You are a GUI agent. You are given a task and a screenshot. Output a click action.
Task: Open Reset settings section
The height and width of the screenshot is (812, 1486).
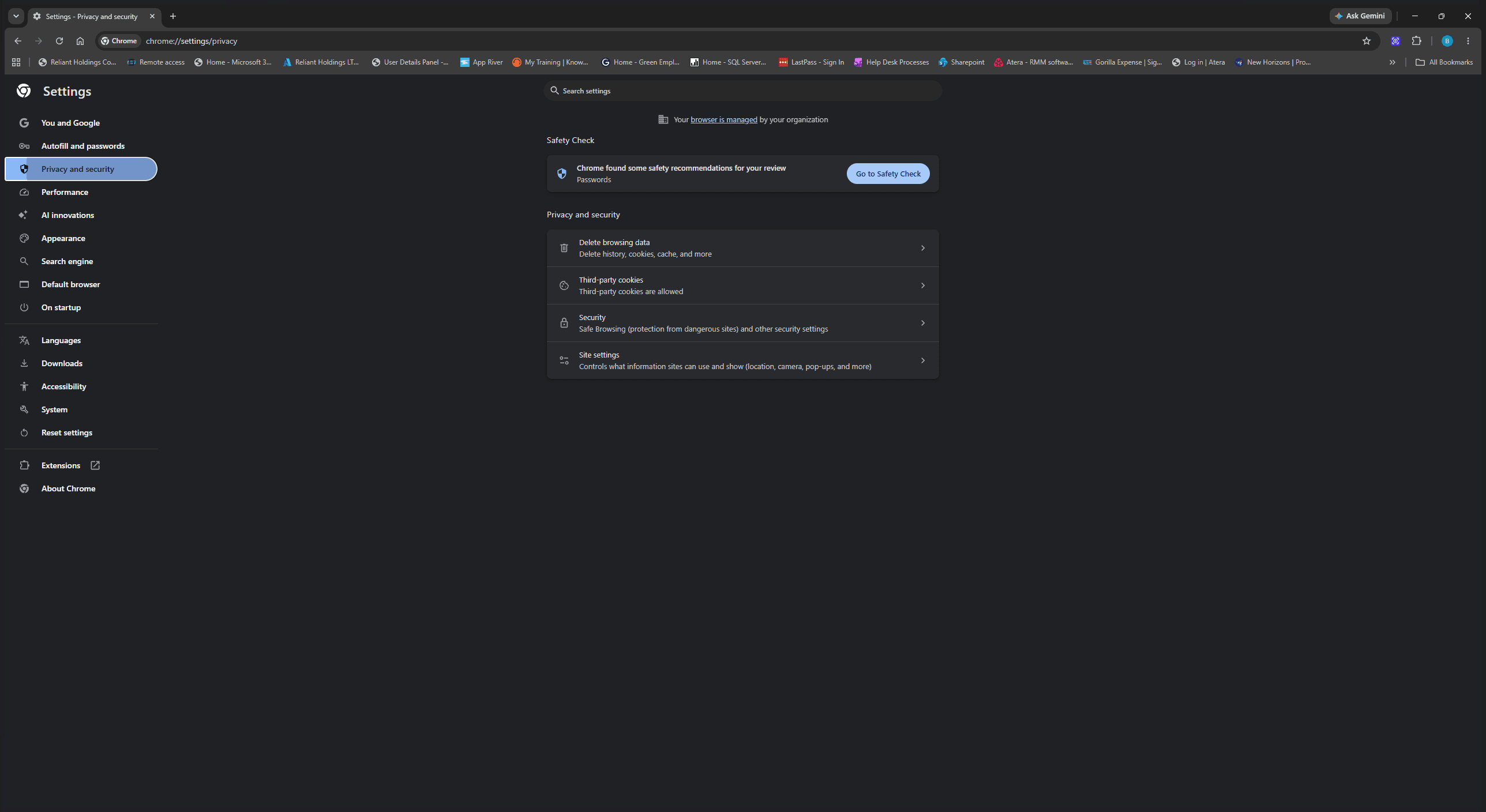[x=81, y=433]
